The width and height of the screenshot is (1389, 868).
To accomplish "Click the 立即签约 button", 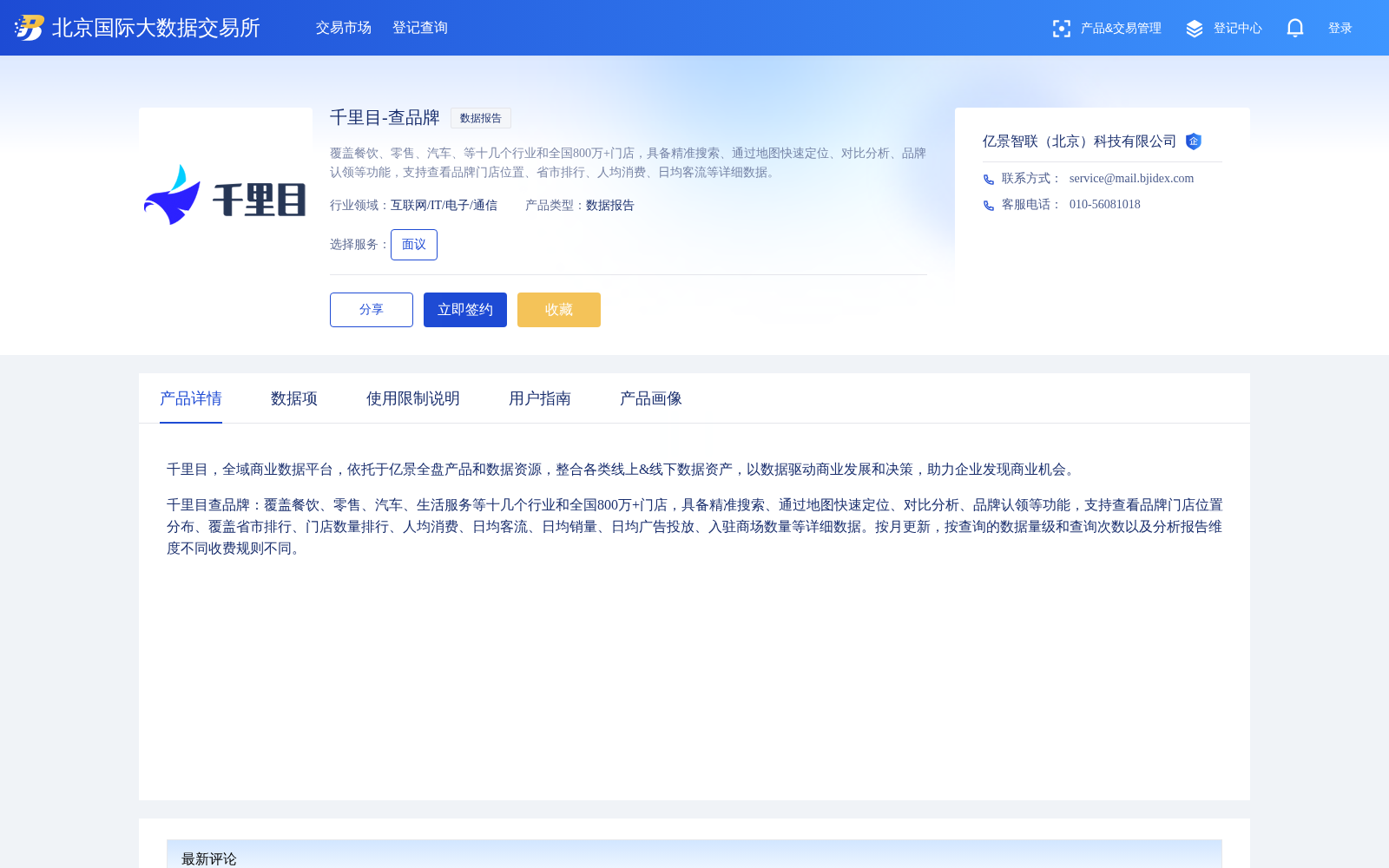I will click(465, 310).
